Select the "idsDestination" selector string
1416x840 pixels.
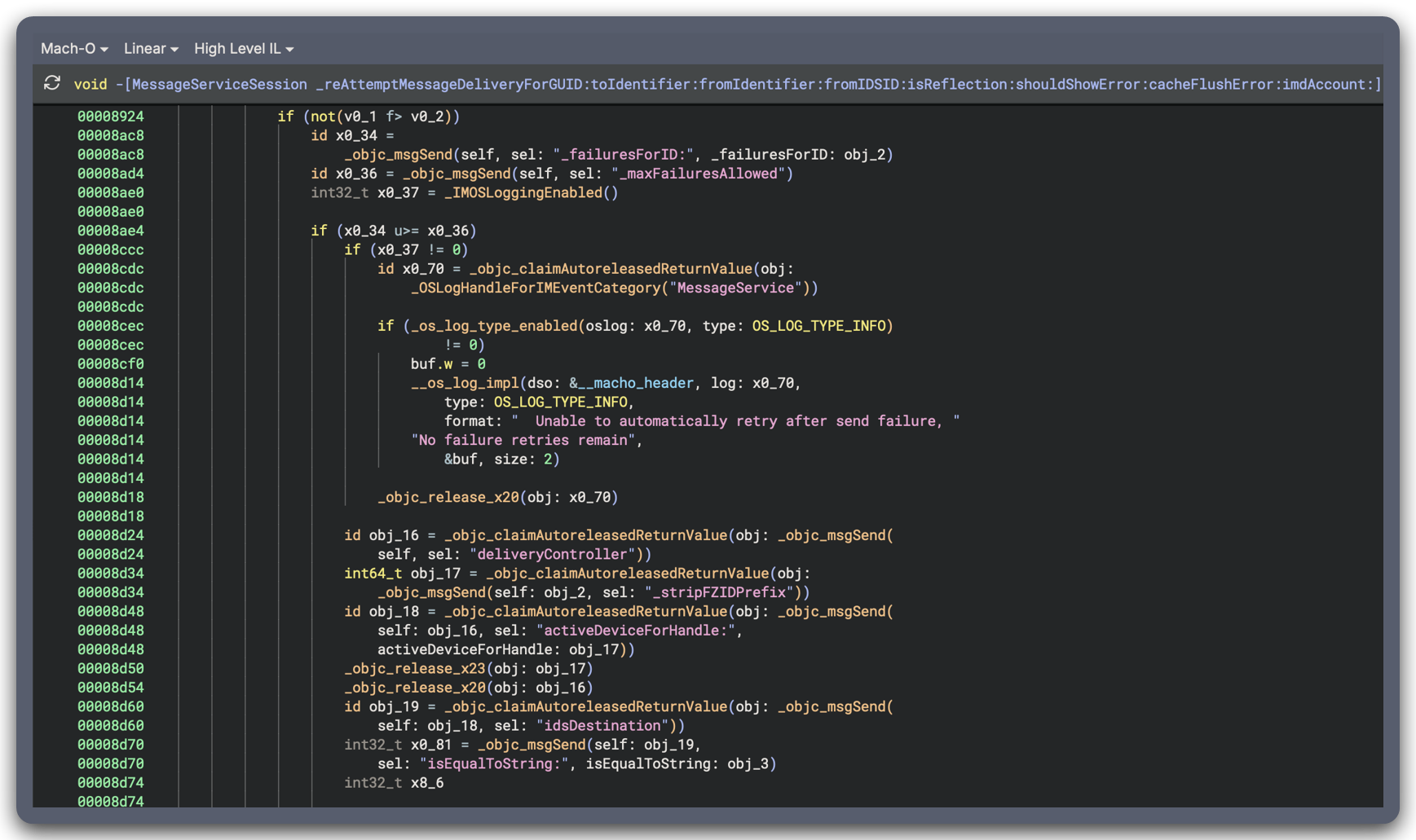602,726
